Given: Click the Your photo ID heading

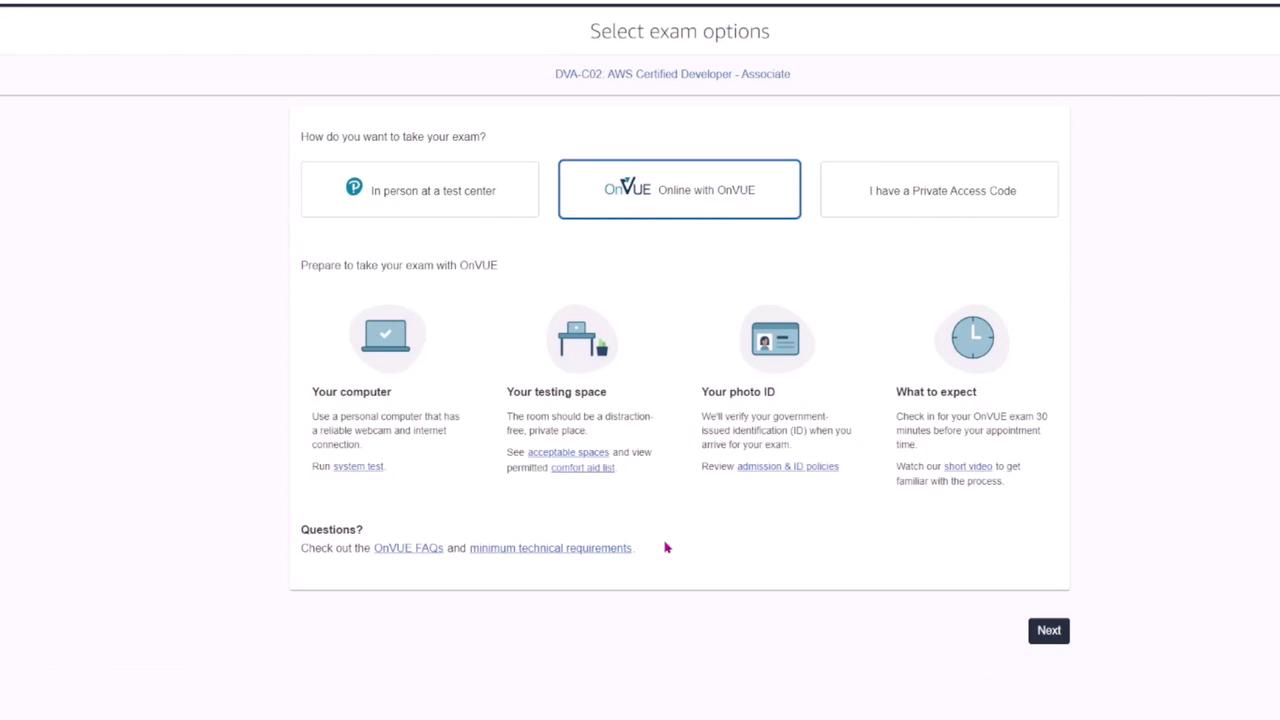Looking at the screenshot, I should 738,392.
